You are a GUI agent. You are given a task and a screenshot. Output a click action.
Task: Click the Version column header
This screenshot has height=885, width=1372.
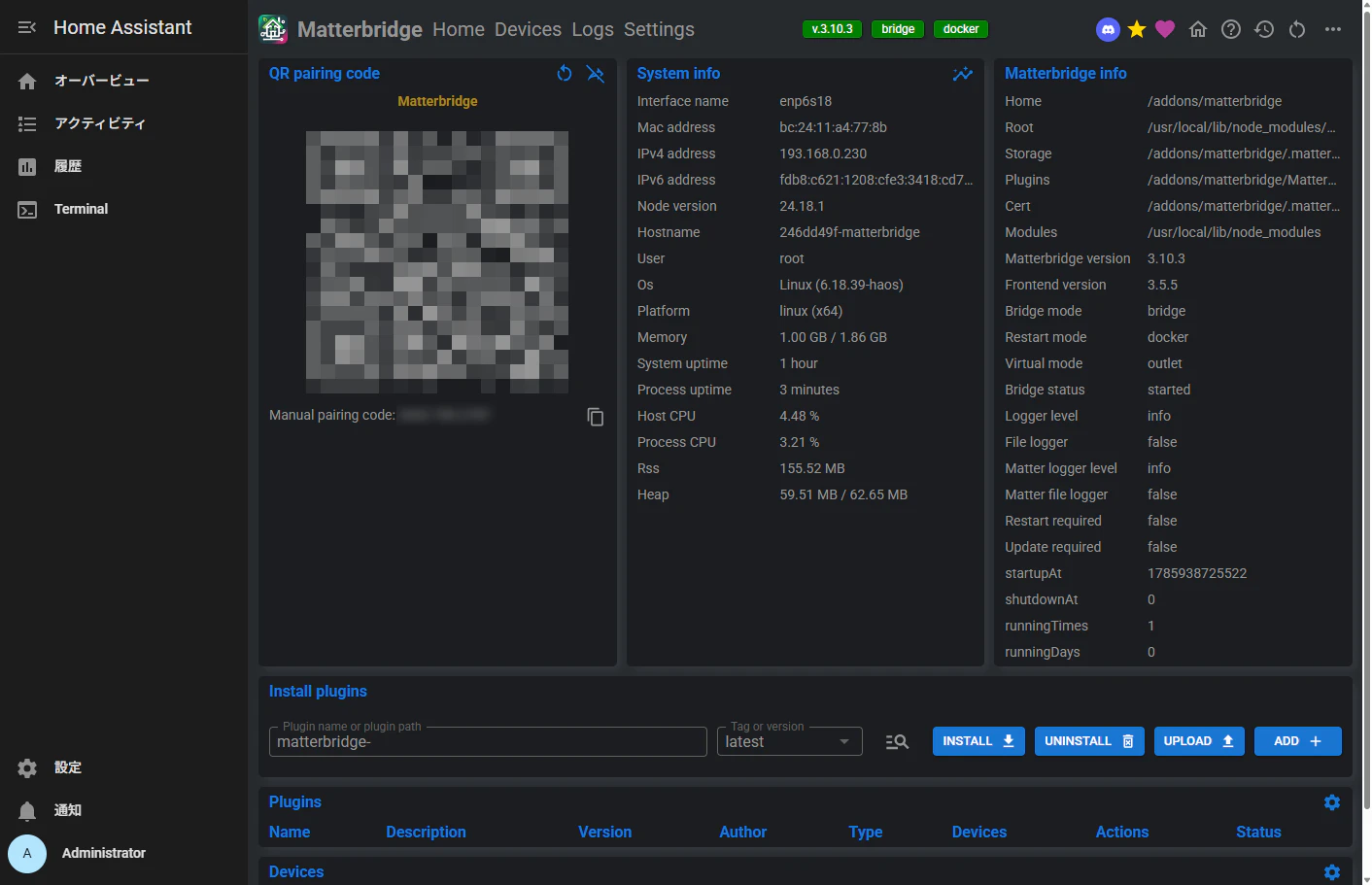[604, 833]
